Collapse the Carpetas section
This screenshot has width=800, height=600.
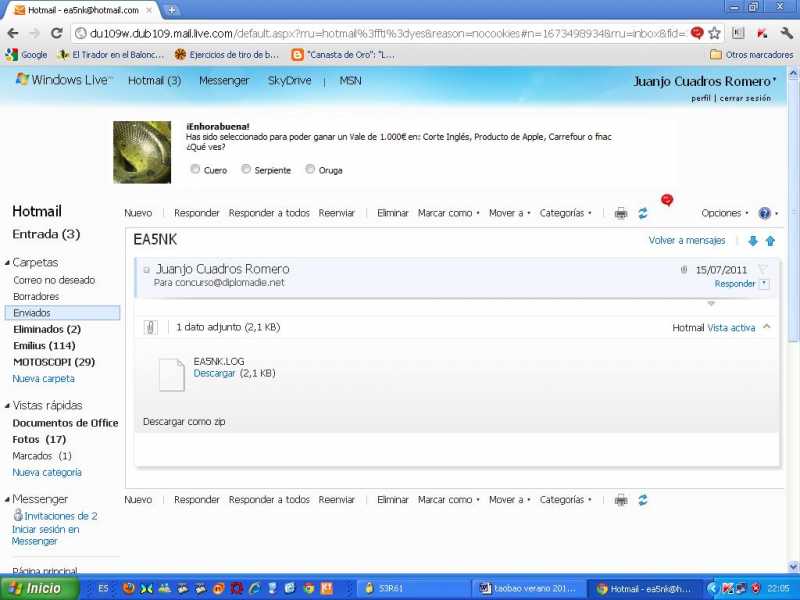coord(7,263)
